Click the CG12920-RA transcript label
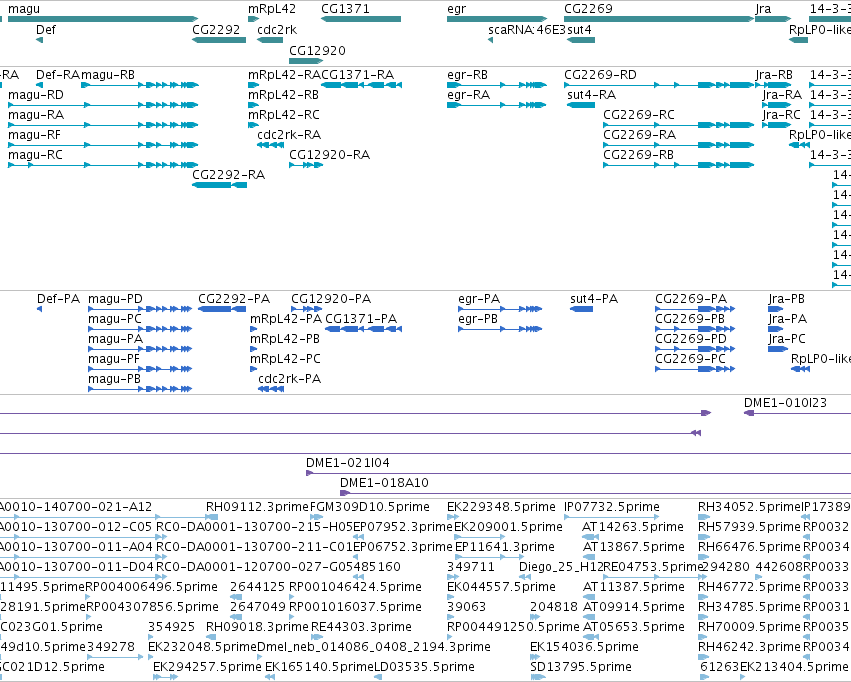The image size is (851, 682). [329, 155]
